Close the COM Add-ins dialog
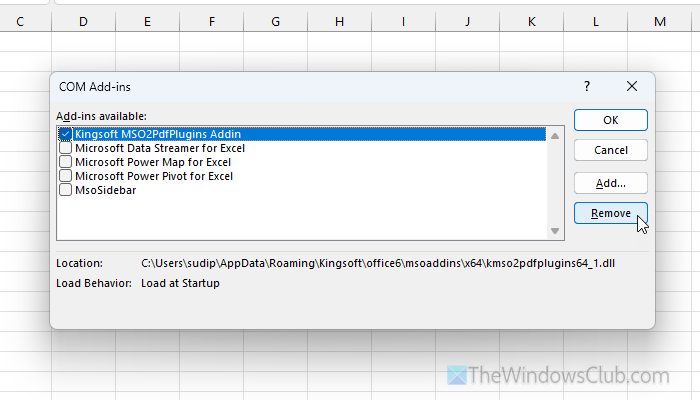This screenshot has height=400, width=700. click(x=632, y=86)
